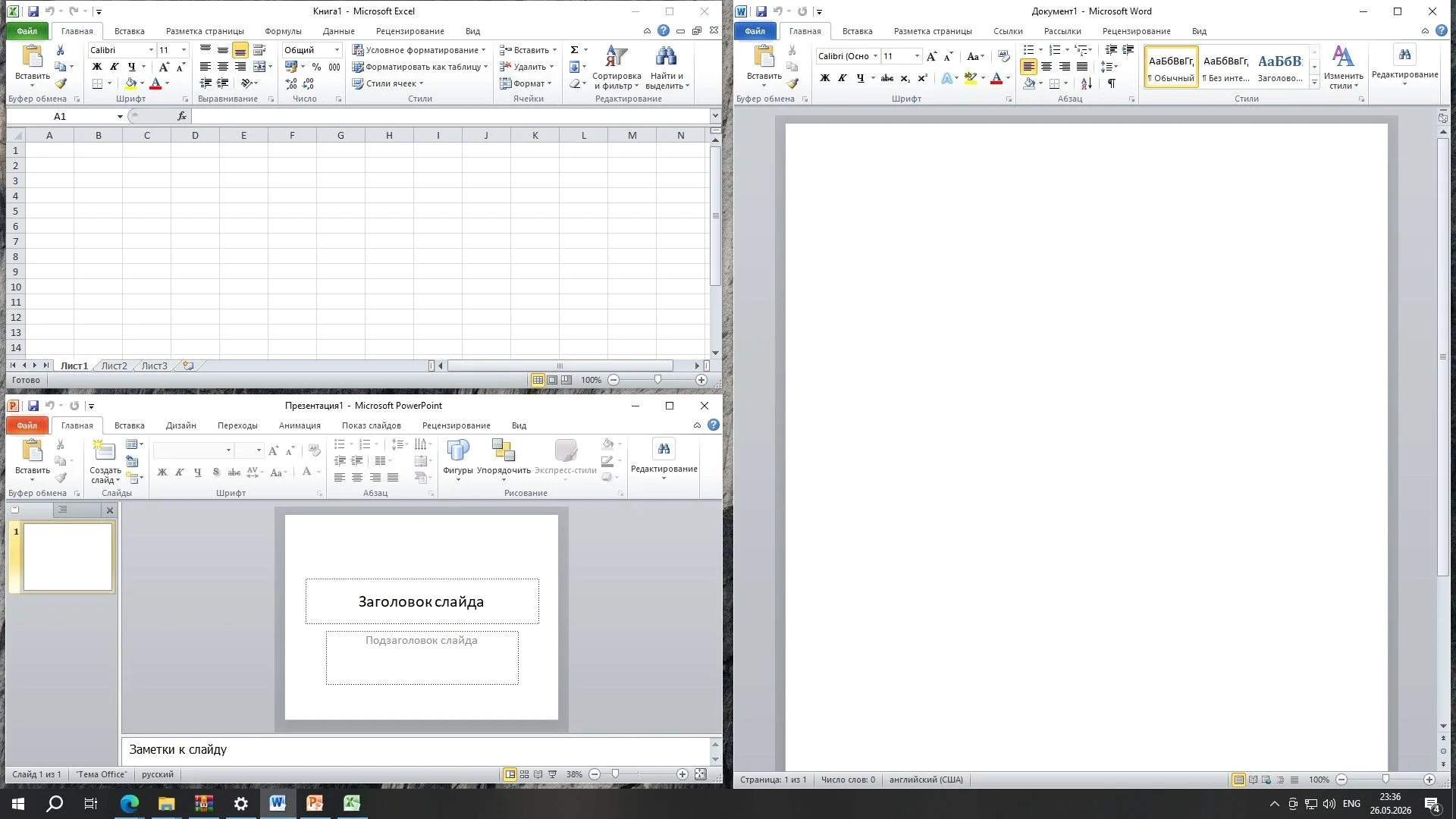This screenshot has width=1456, height=819.
Task: Click the Sort & Filter icon in Excel
Action: click(x=617, y=57)
